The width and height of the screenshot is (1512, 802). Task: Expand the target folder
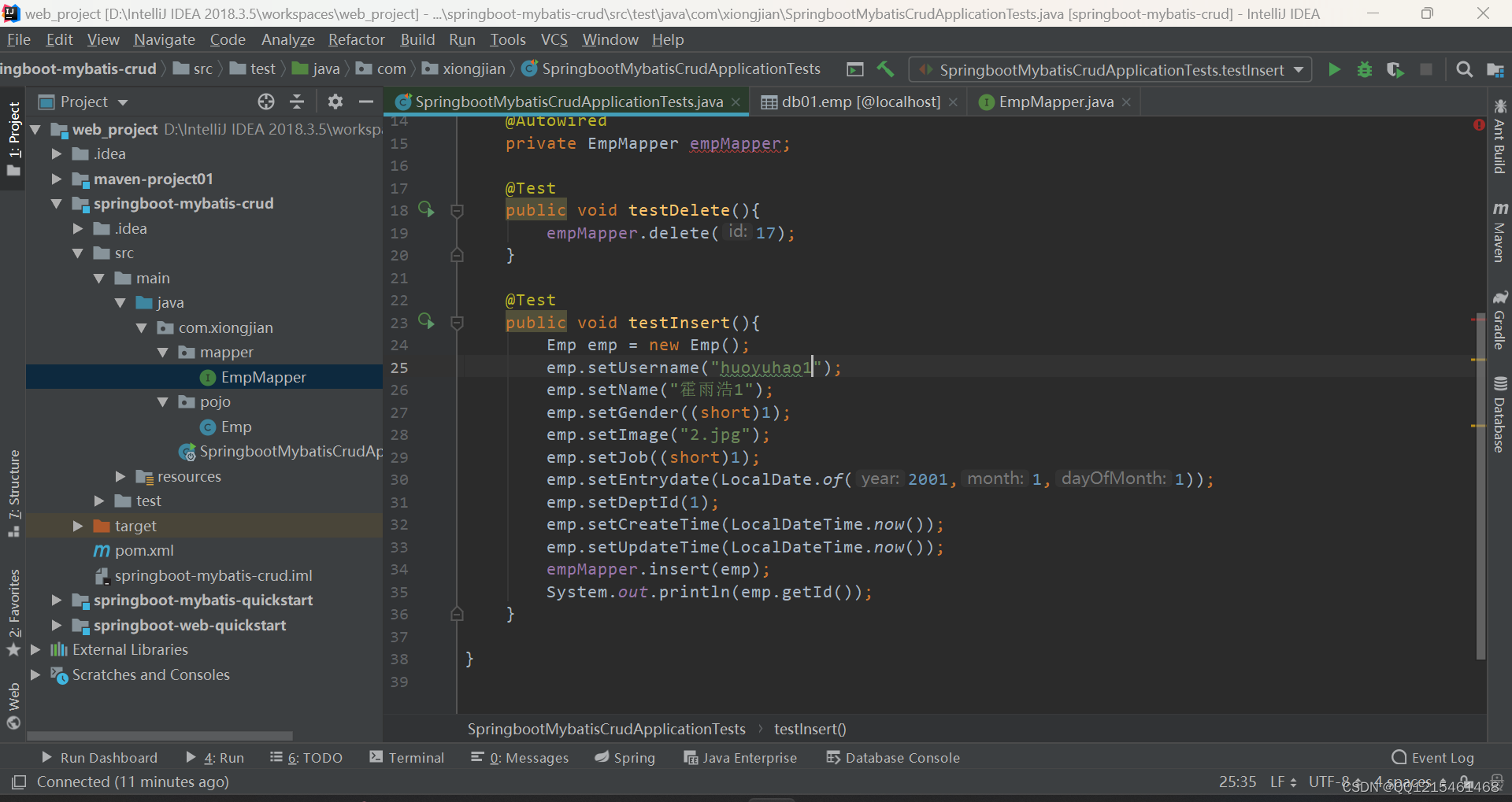(78, 526)
